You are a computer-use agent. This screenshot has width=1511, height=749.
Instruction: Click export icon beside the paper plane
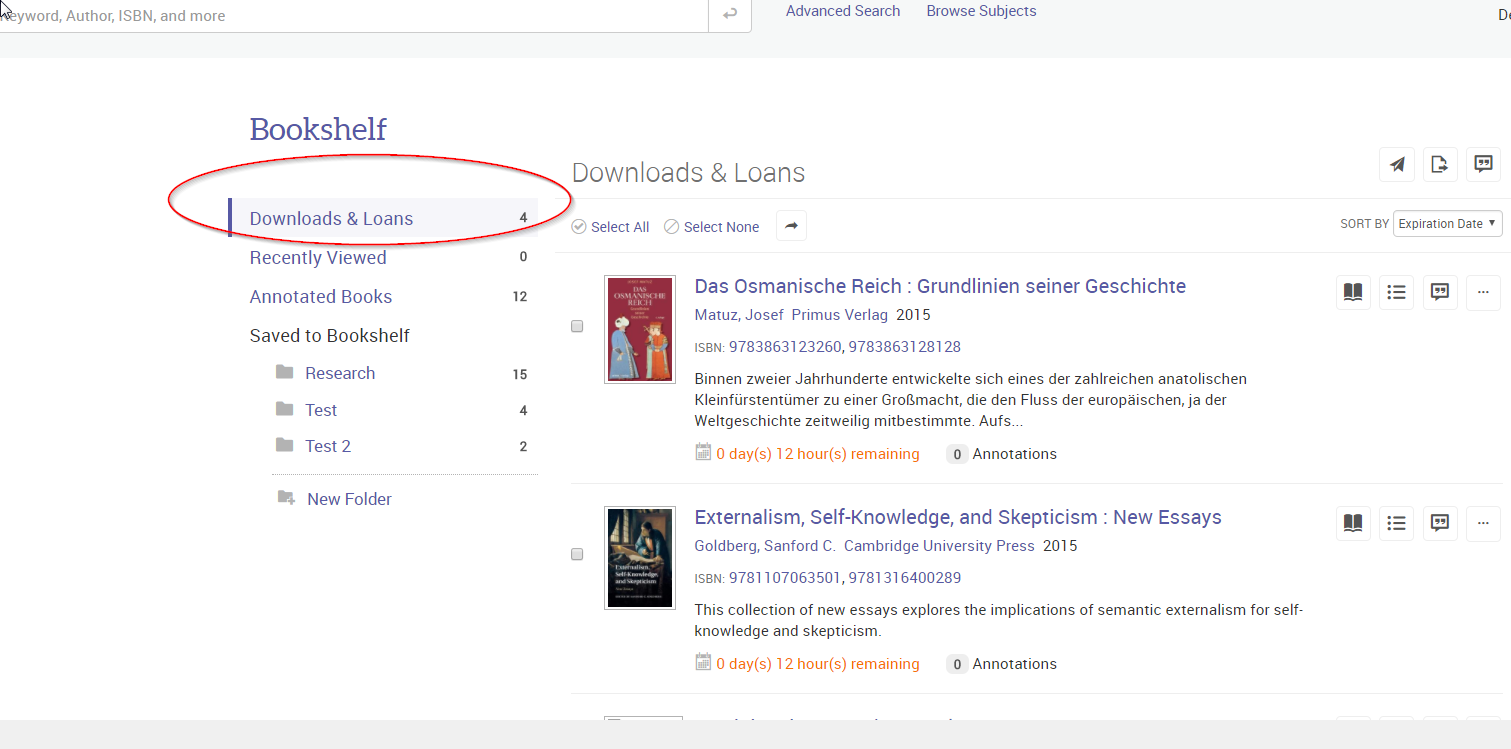(x=1440, y=165)
